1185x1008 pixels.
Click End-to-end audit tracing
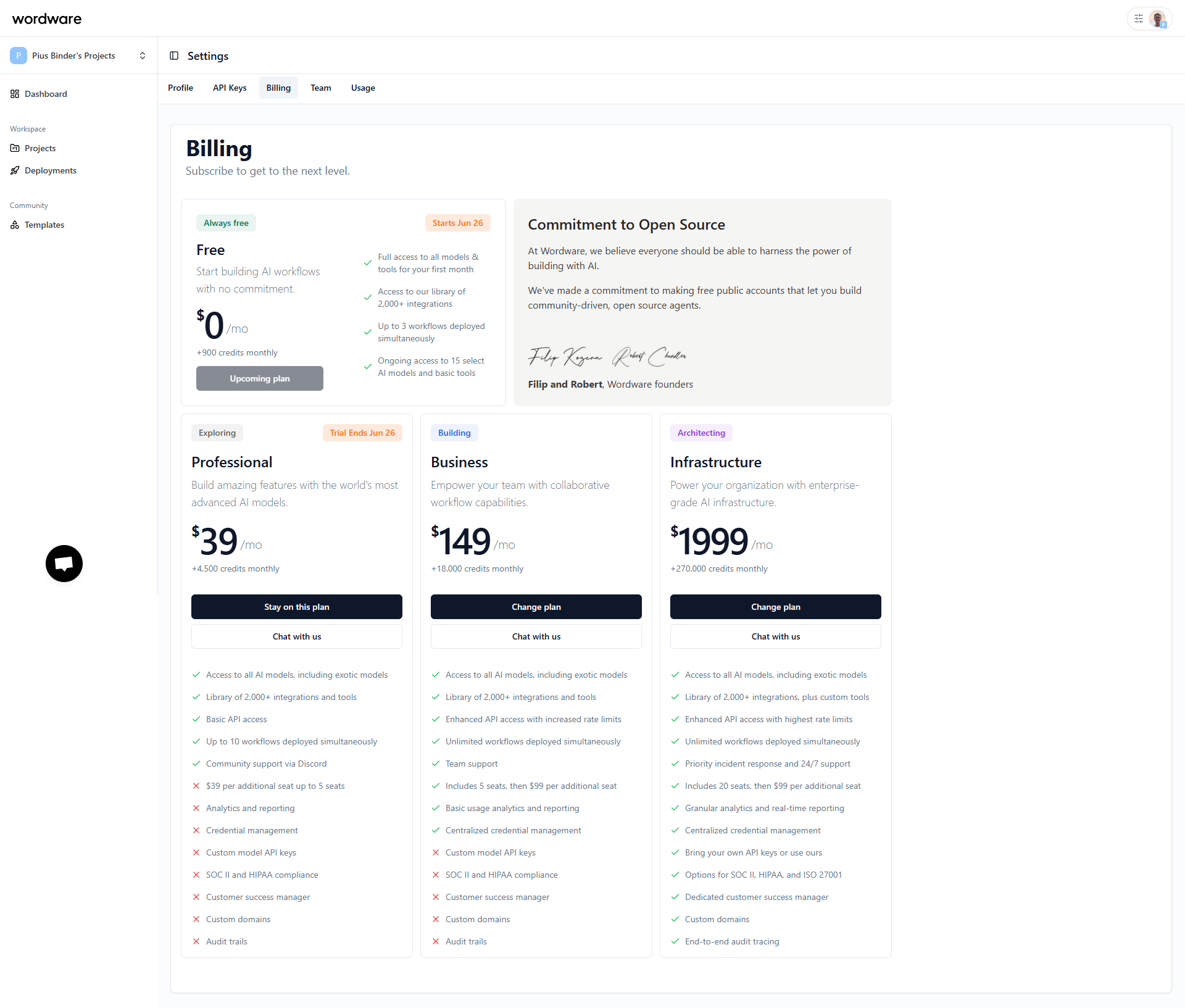[x=732, y=941]
